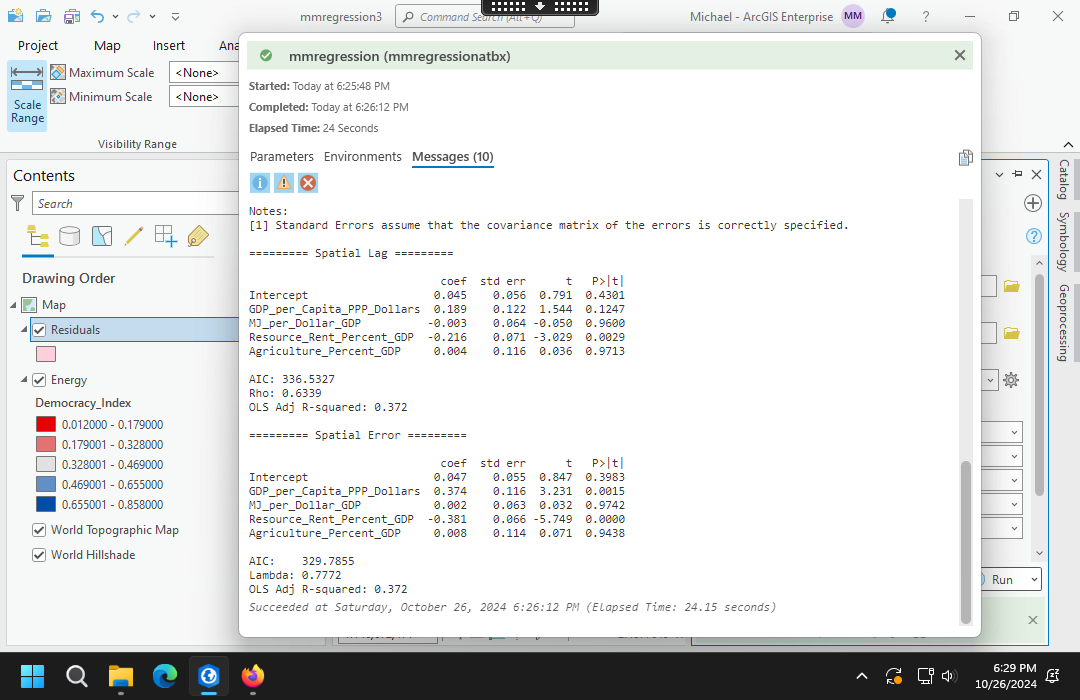Disable the World Hillshade layer checkbox
The height and width of the screenshot is (700, 1080).
pos(39,555)
